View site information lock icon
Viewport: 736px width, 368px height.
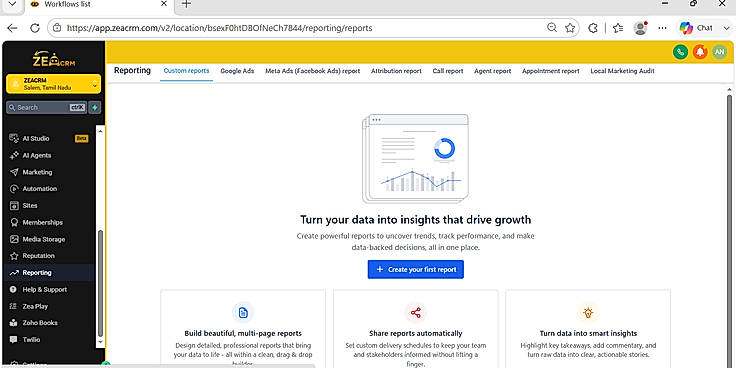[57, 28]
